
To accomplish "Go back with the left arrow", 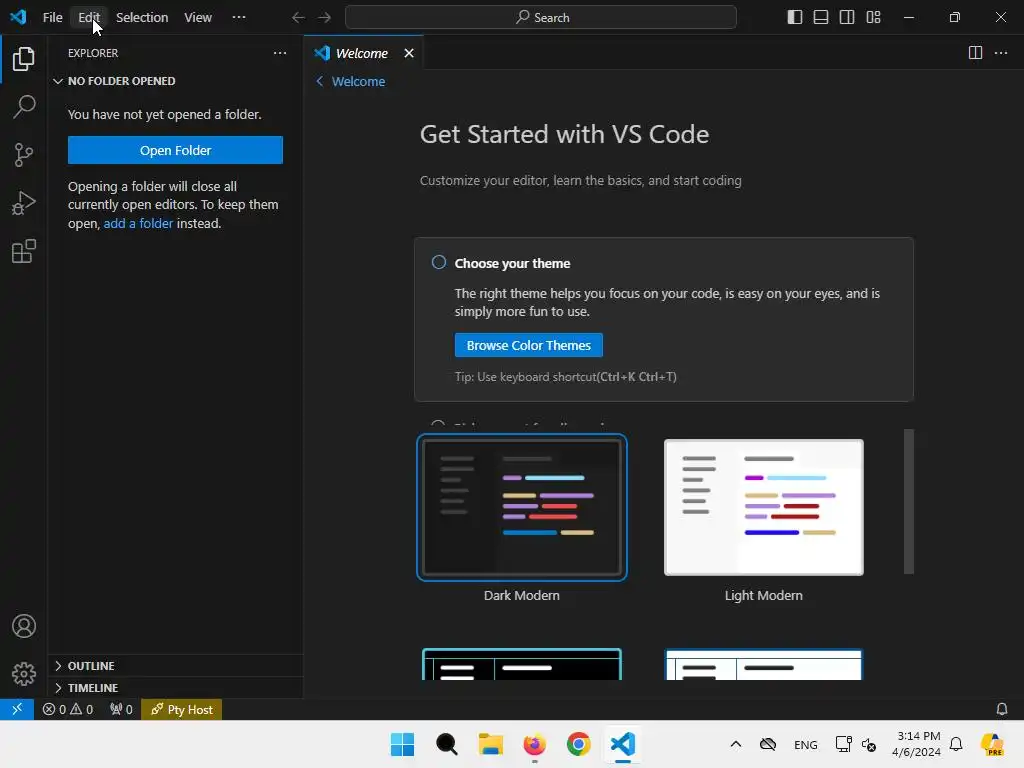I will (x=298, y=18).
